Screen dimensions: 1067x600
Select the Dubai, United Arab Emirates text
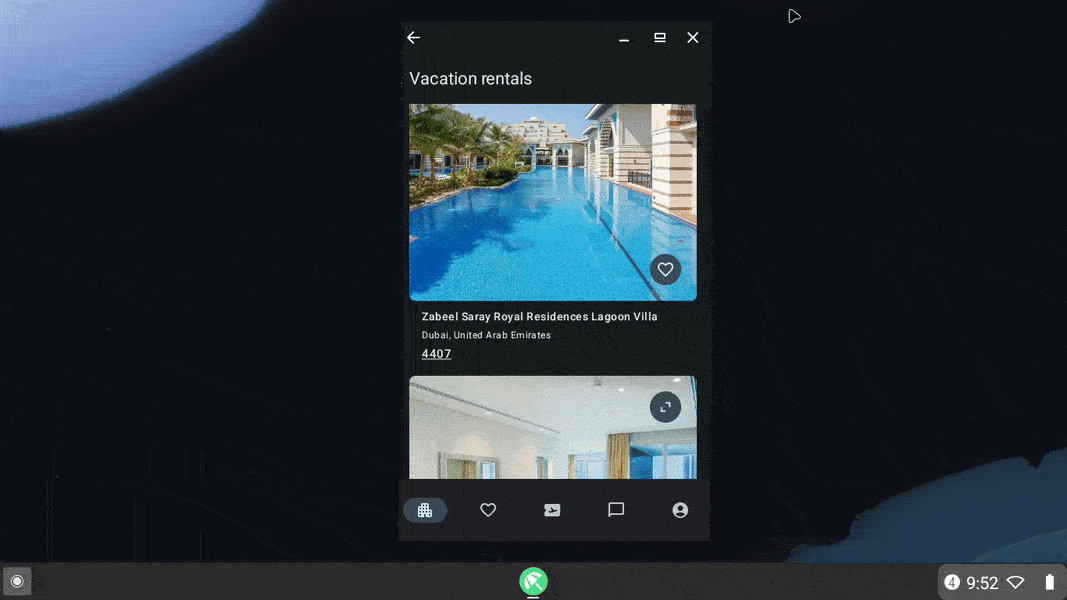(x=486, y=335)
